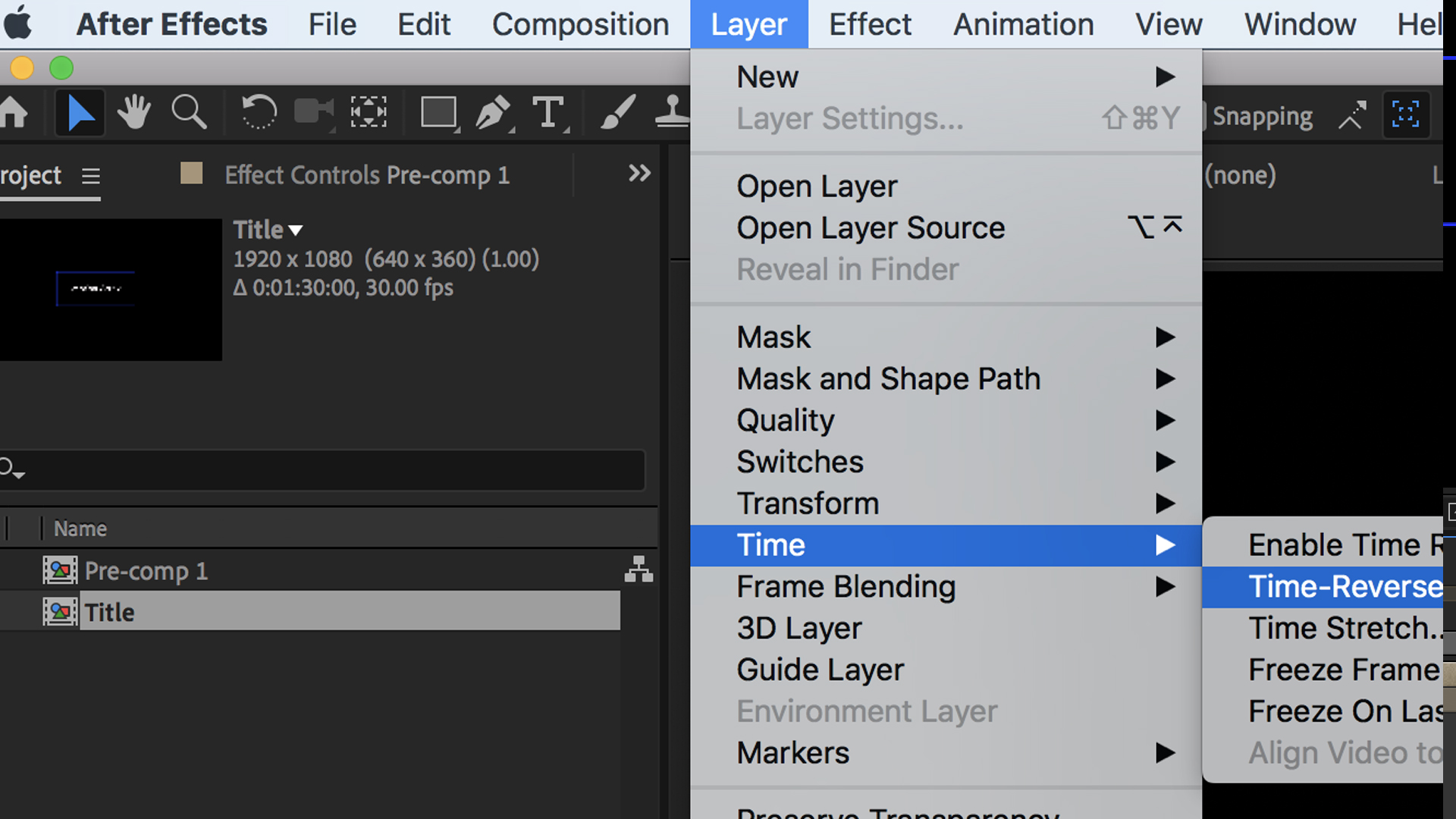Open the Frame Blending submenu under Layer
Viewport: 1456px width, 819px height.
(x=846, y=586)
